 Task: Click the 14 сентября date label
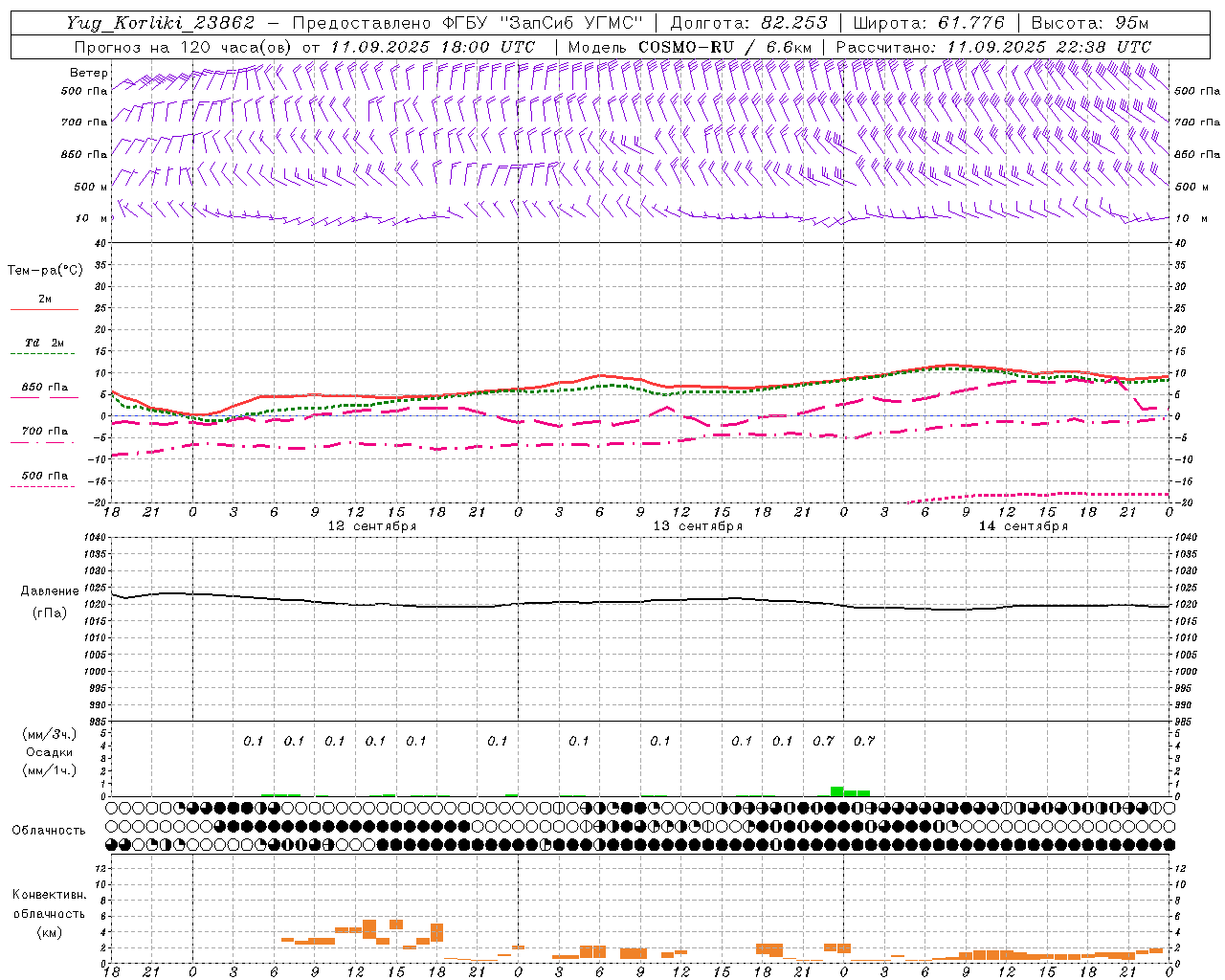pyautogui.click(x=1023, y=526)
